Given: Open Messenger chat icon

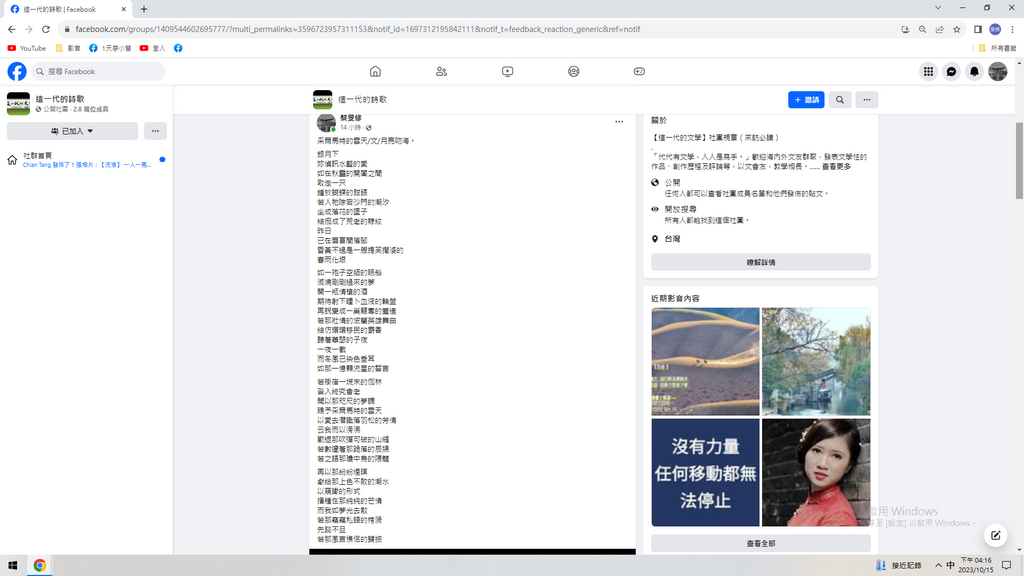Looking at the screenshot, I should coord(951,71).
